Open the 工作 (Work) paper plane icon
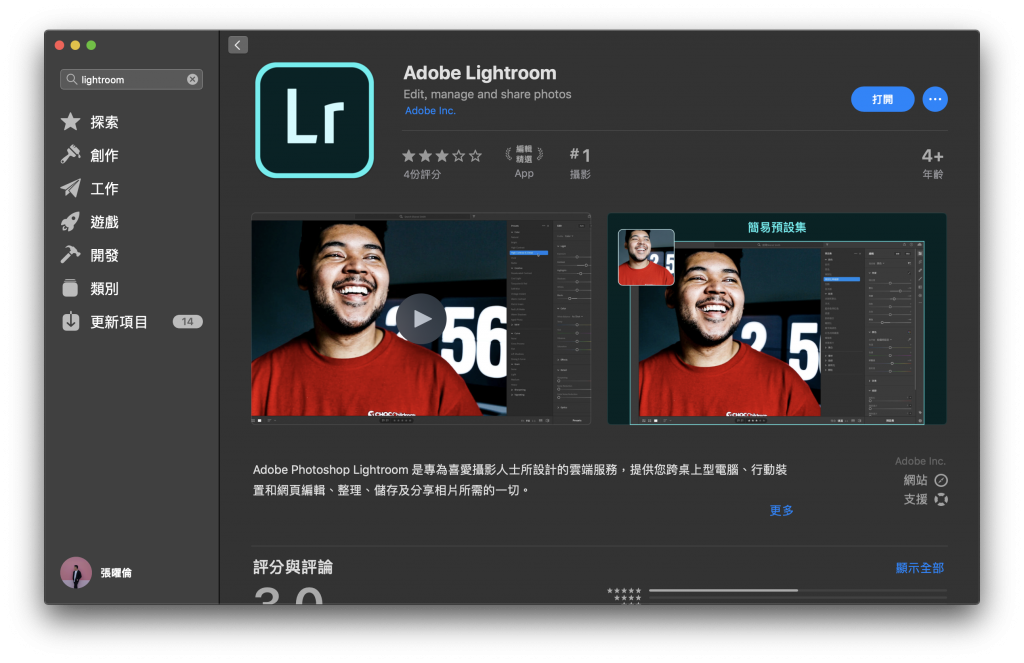The image size is (1024, 663). [71, 188]
